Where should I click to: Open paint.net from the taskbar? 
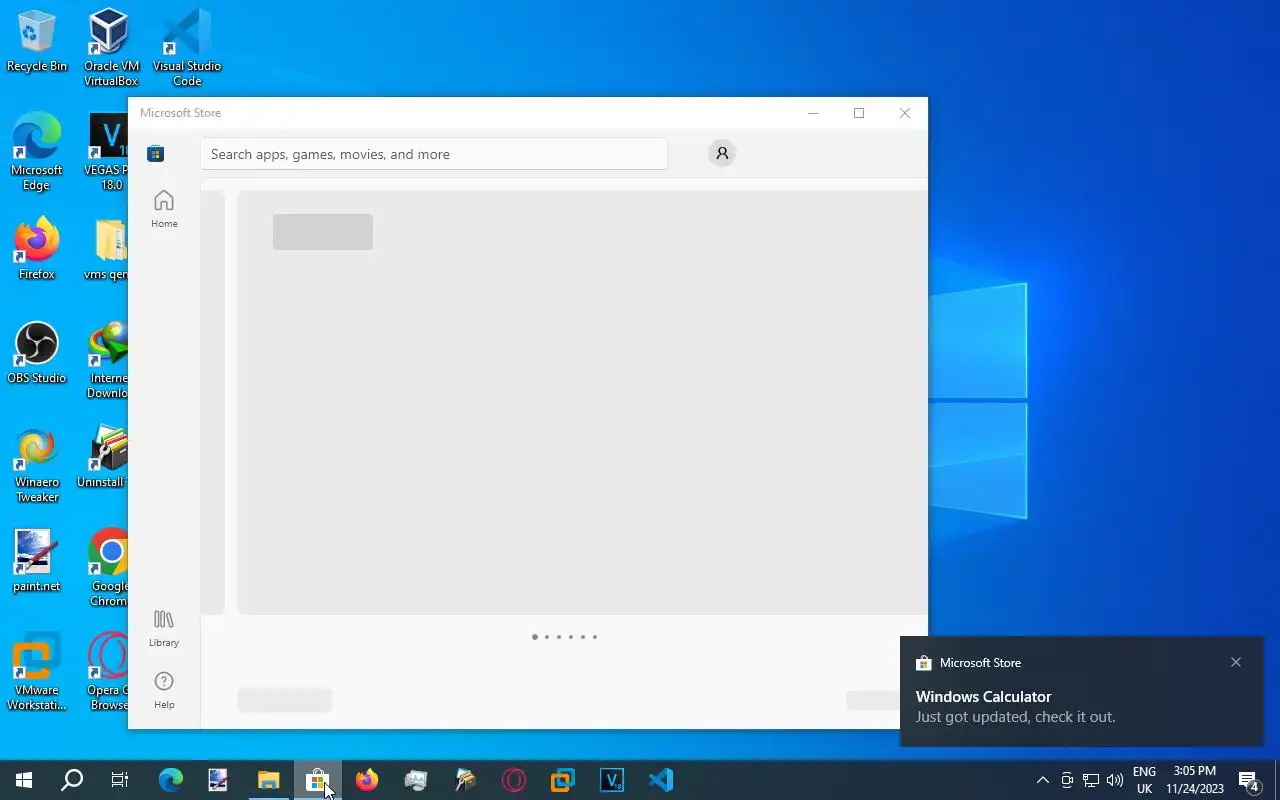coord(219,780)
